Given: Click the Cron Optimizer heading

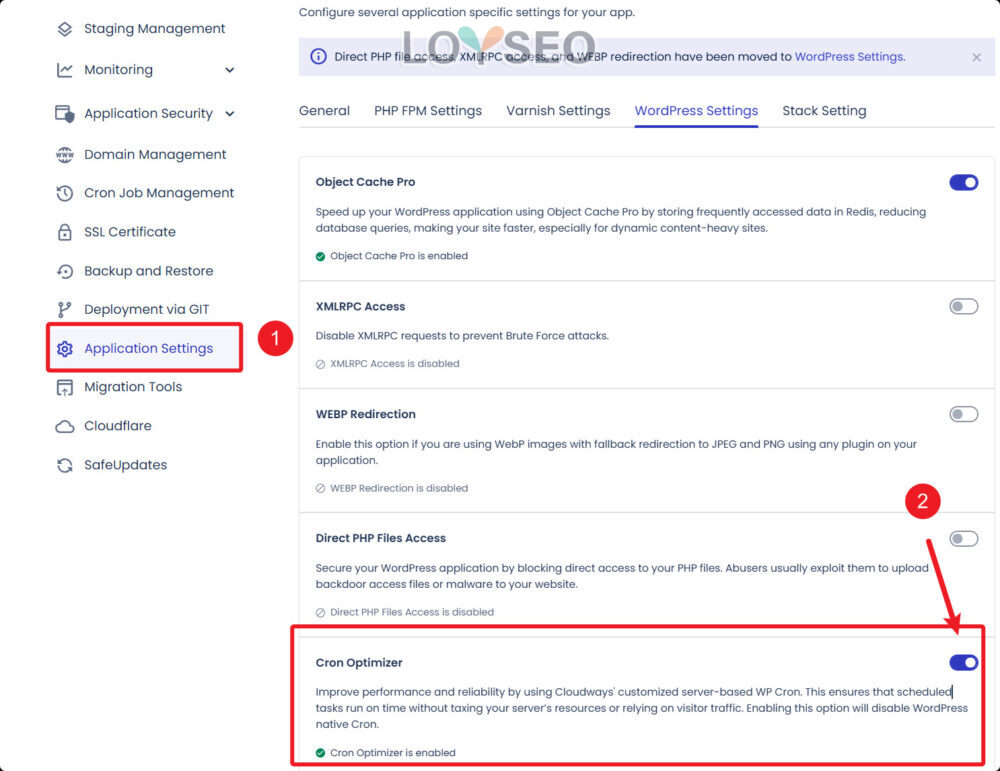Looking at the screenshot, I should tap(359, 663).
